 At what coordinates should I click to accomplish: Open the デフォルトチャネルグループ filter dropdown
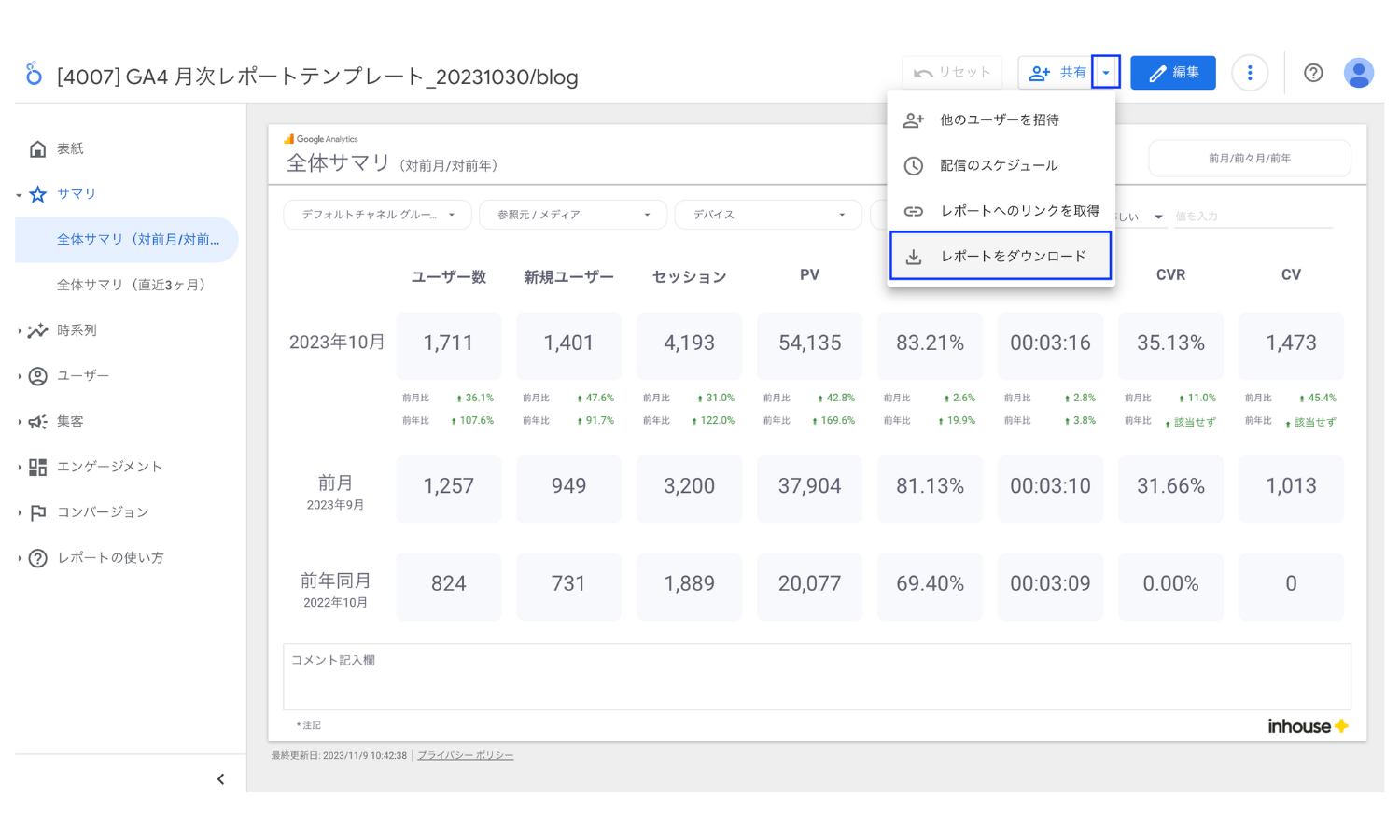coord(377,214)
